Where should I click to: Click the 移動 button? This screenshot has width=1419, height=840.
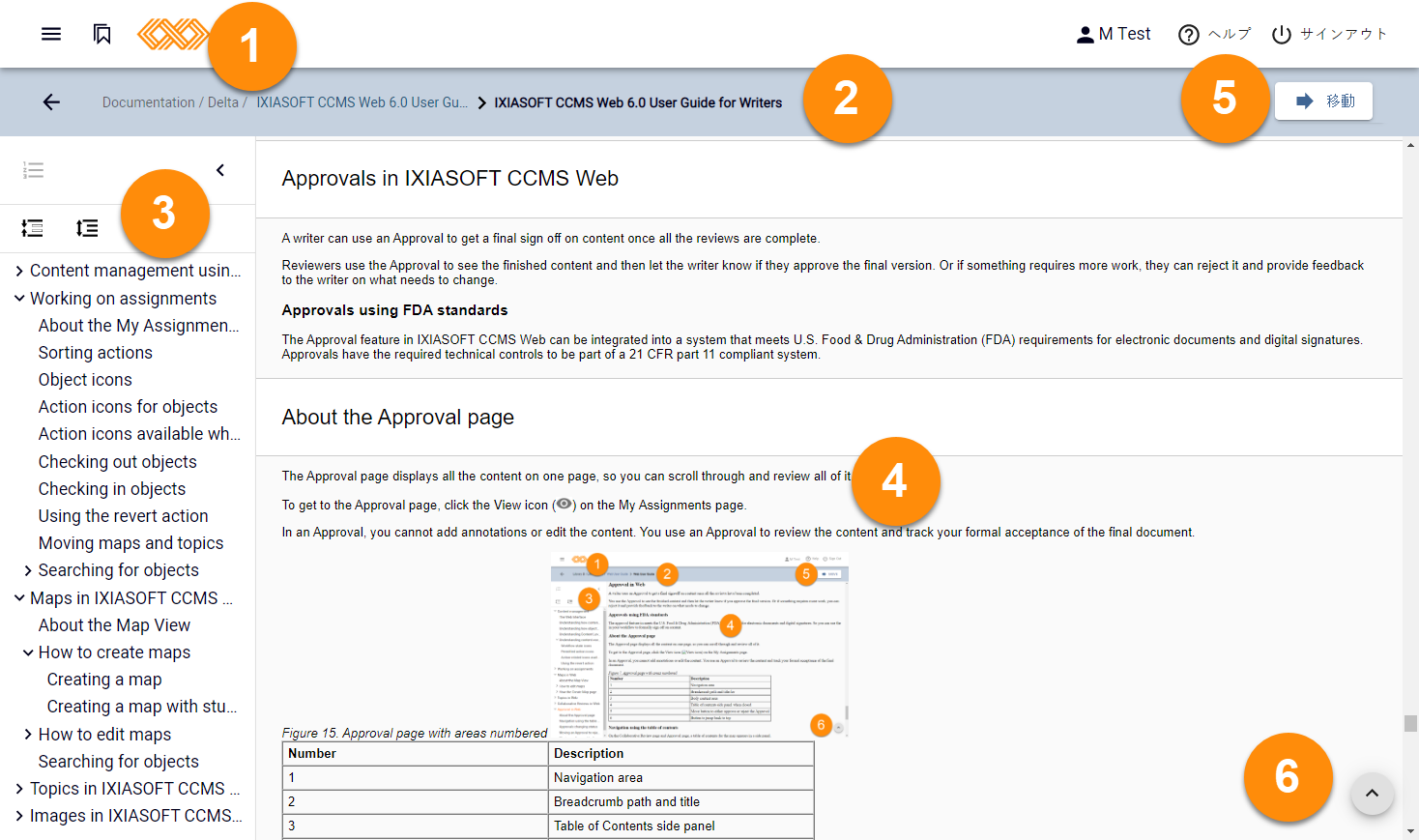point(1323,101)
